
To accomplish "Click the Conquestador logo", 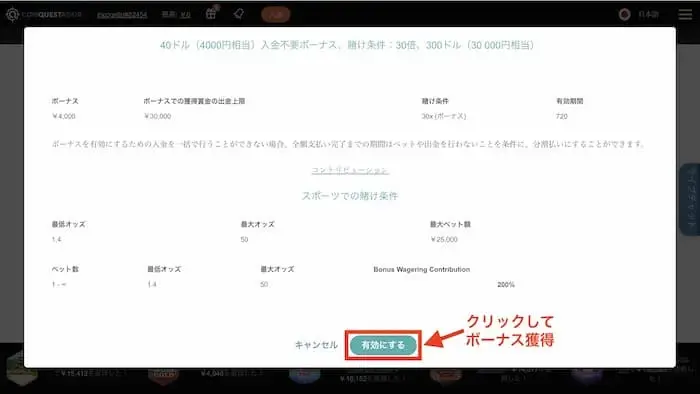I will click(x=44, y=14).
